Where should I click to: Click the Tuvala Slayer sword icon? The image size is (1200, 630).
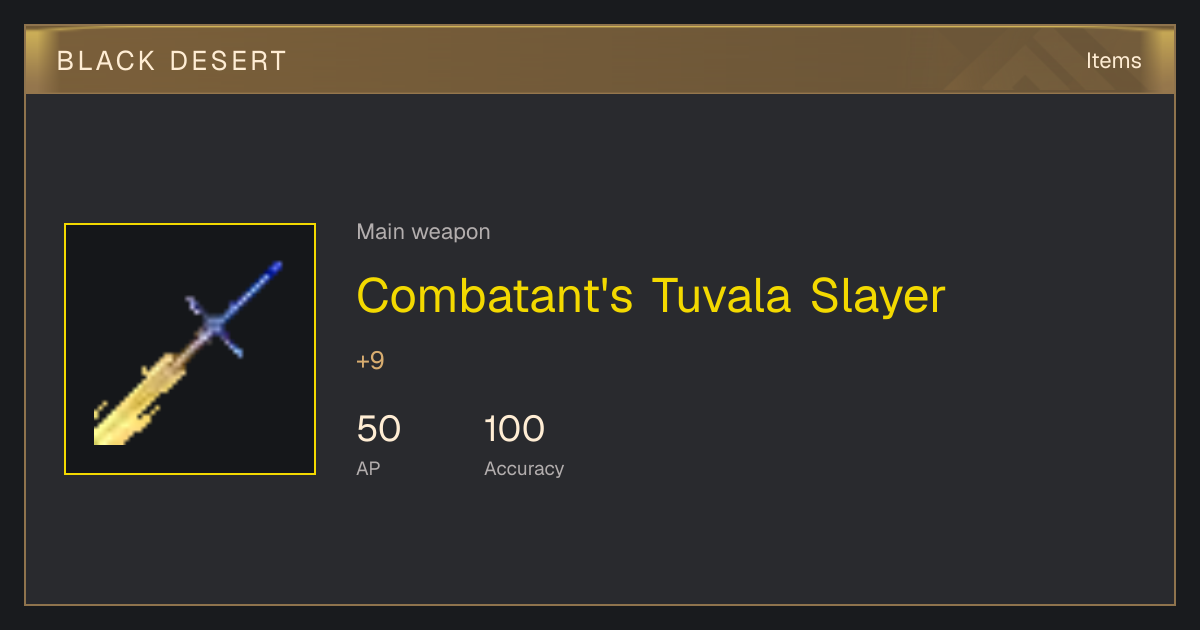point(190,349)
